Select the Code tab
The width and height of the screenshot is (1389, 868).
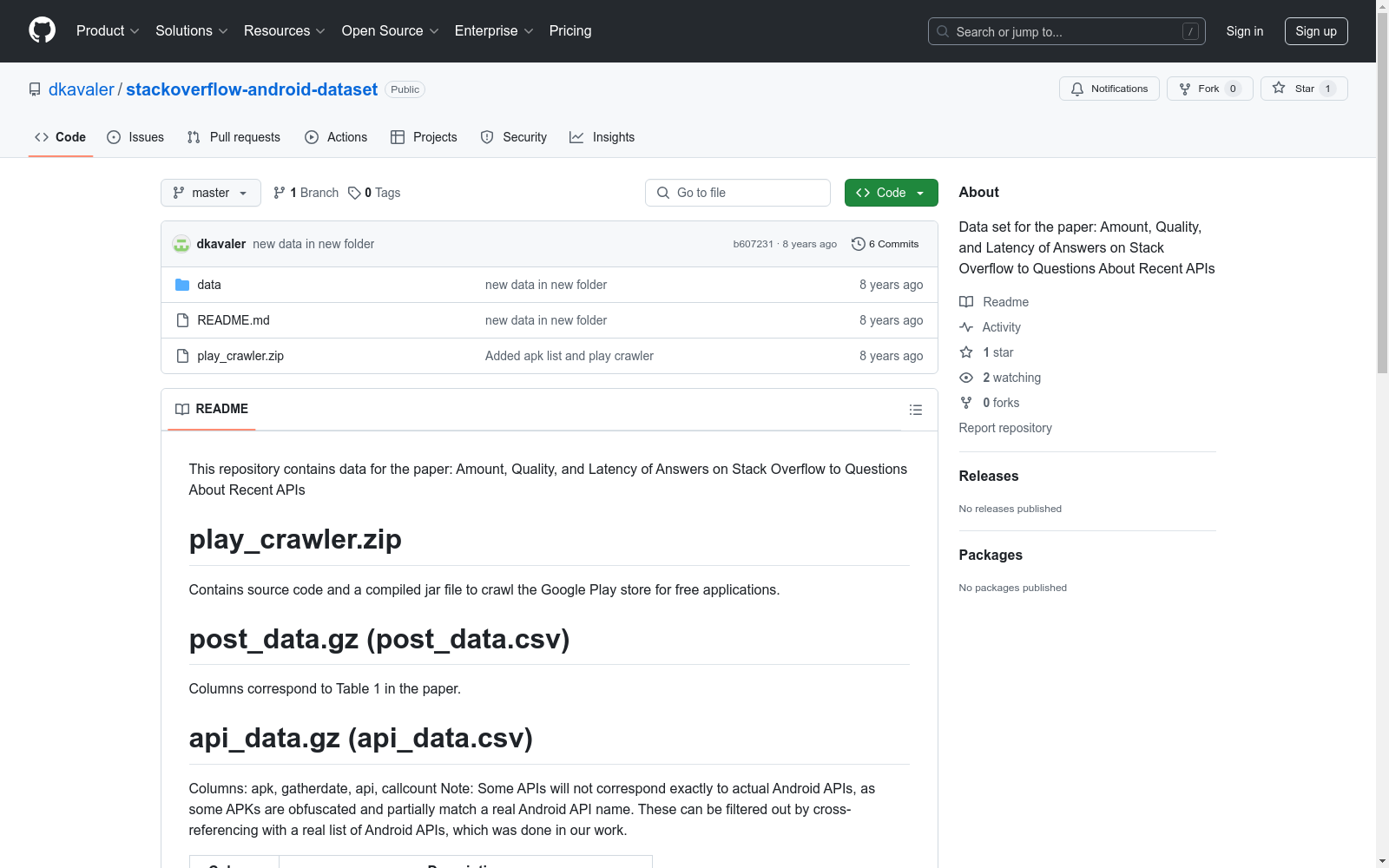[x=61, y=137]
